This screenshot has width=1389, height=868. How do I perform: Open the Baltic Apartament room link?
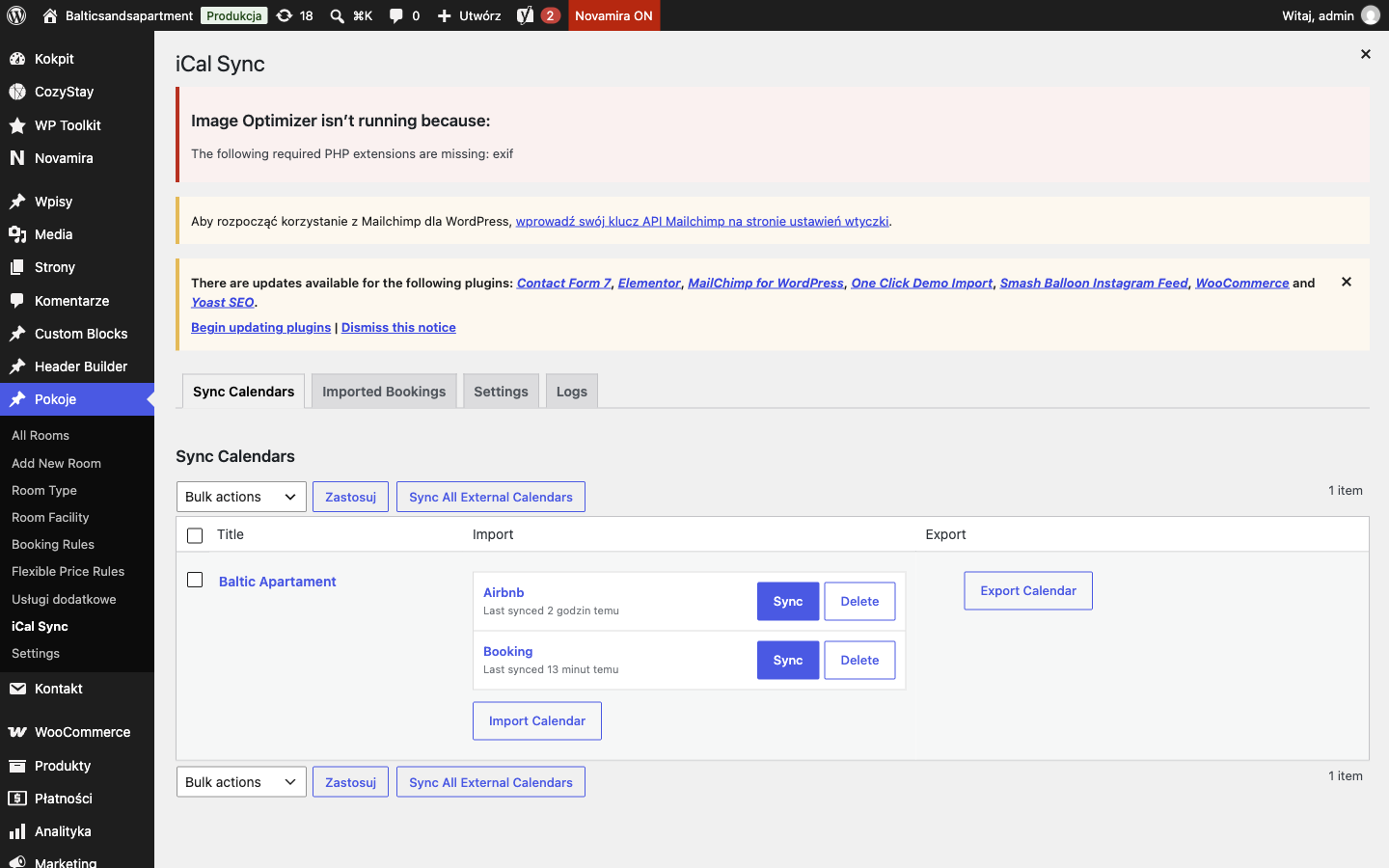coord(278,582)
